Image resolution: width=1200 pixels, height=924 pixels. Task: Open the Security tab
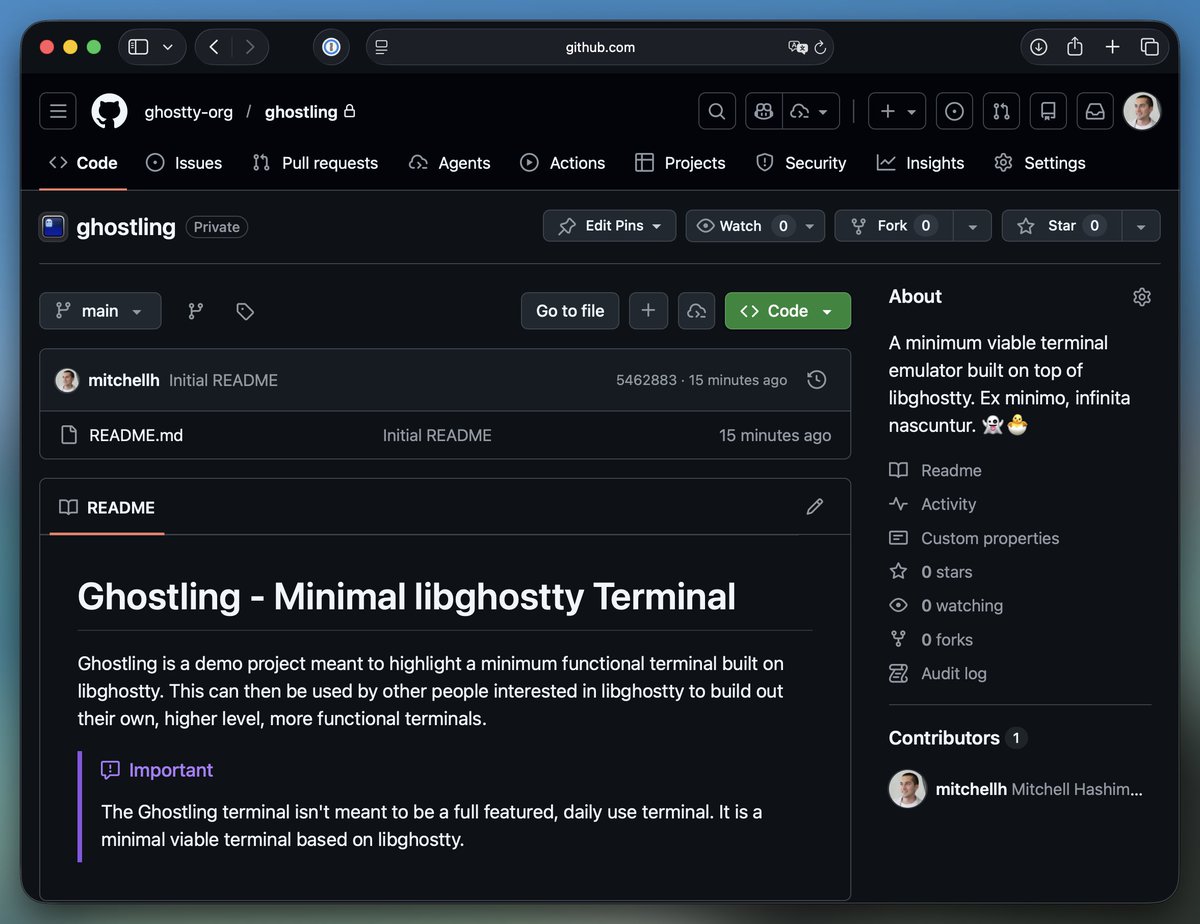(801, 163)
